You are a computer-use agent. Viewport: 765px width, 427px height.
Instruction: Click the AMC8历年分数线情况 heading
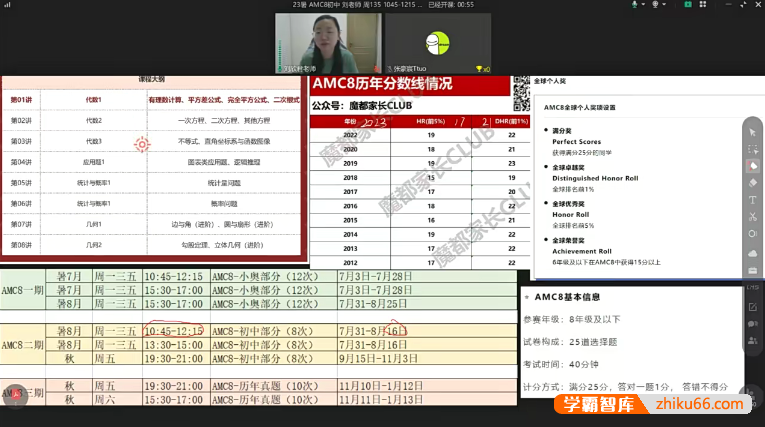(382, 83)
